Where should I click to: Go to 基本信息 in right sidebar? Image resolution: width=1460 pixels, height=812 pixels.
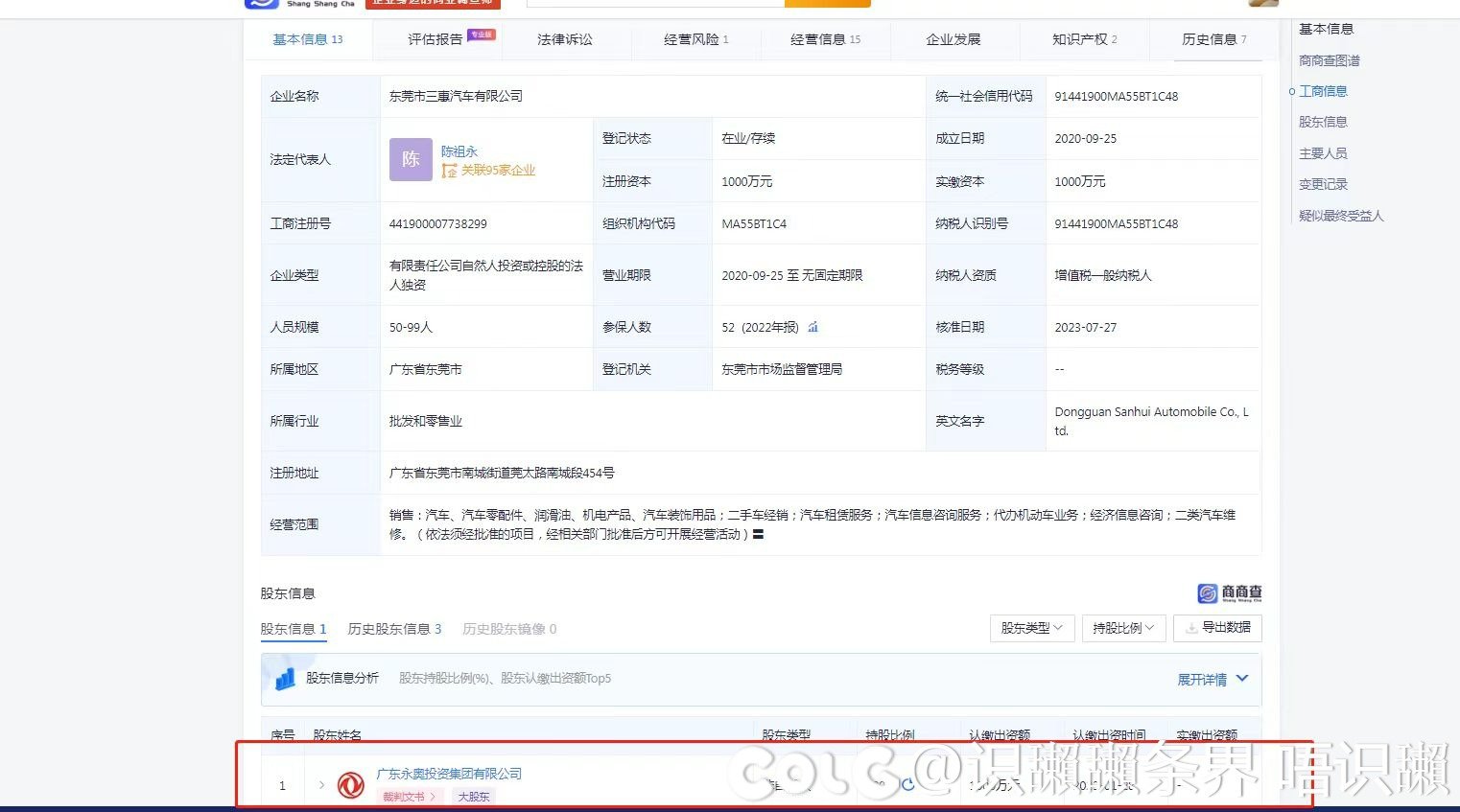pos(1326,29)
